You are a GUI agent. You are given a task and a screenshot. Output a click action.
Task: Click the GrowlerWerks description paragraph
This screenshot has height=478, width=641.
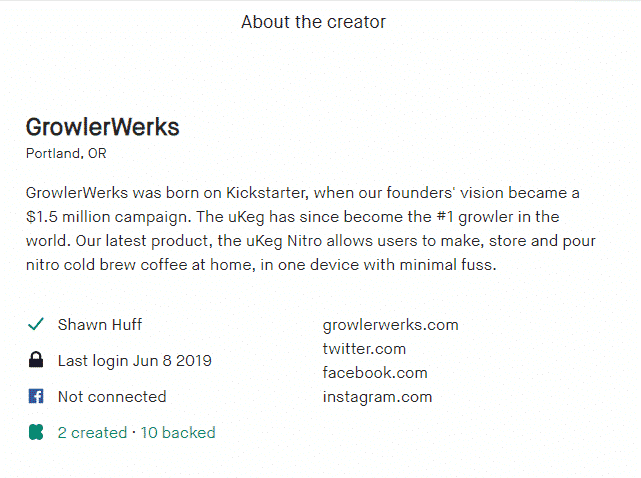point(300,229)
